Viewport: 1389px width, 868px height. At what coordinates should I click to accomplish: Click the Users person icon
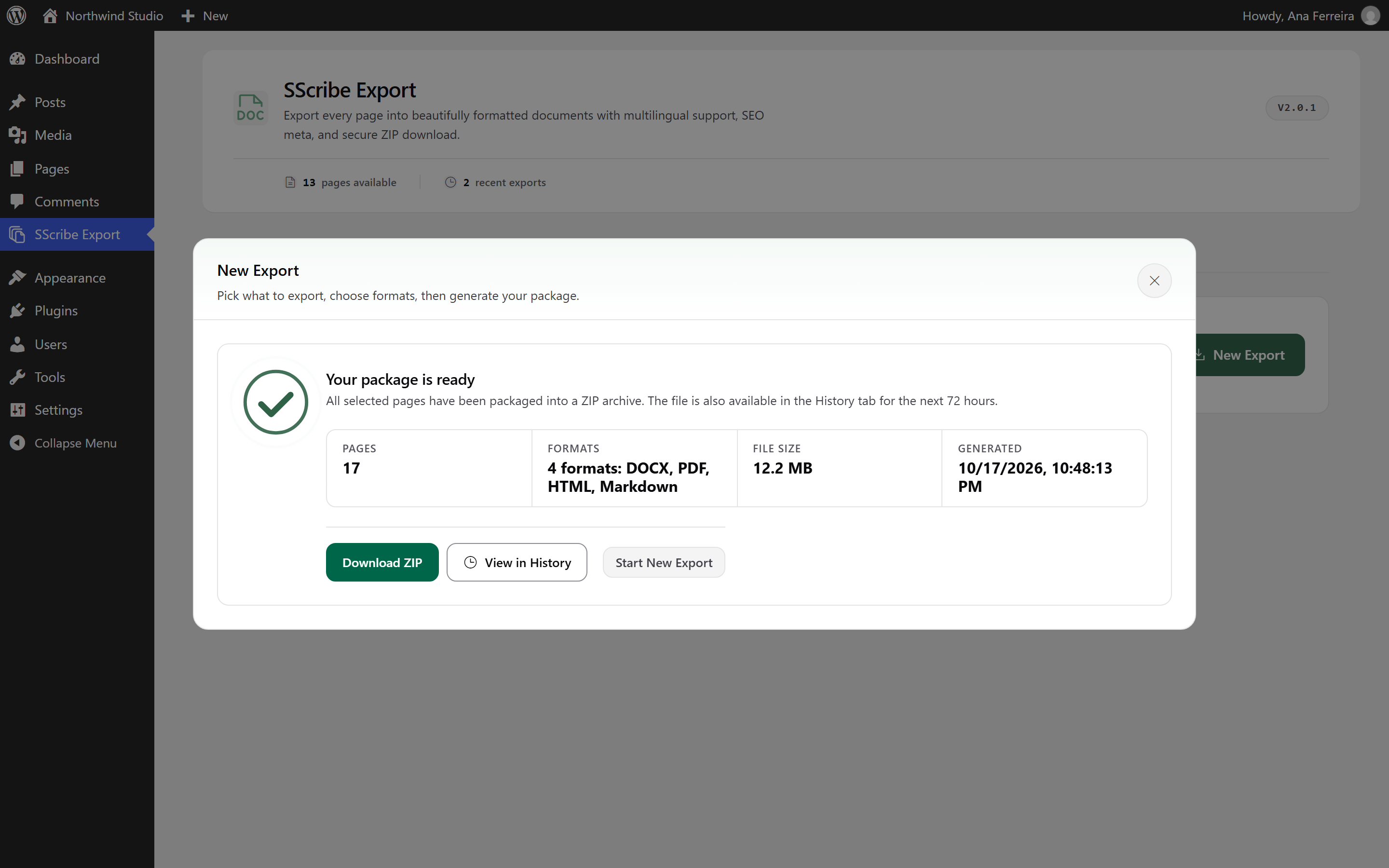pyautogui.click(x=18, y=344)
